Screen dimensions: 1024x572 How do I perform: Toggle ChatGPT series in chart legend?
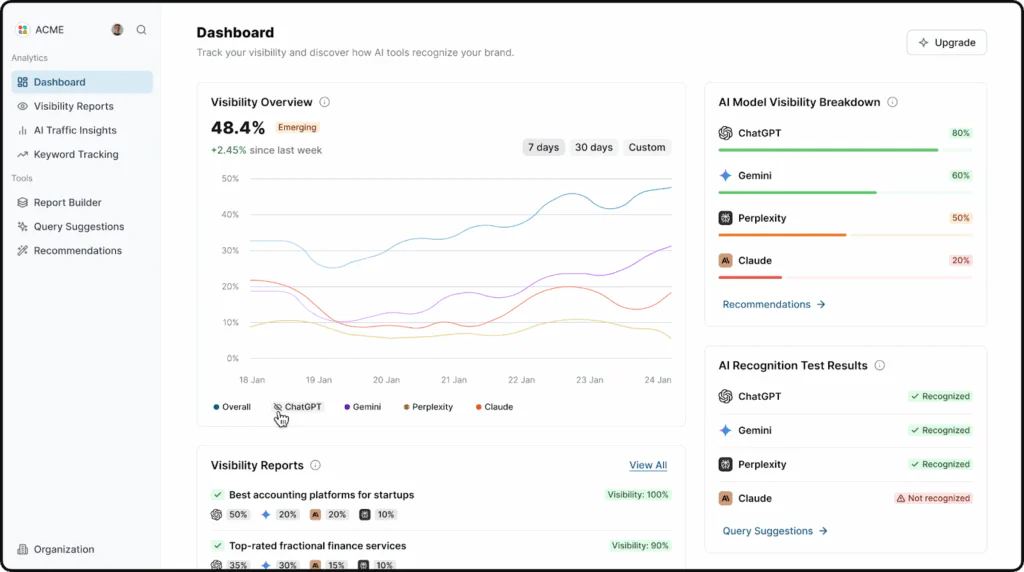pos(299,407)
